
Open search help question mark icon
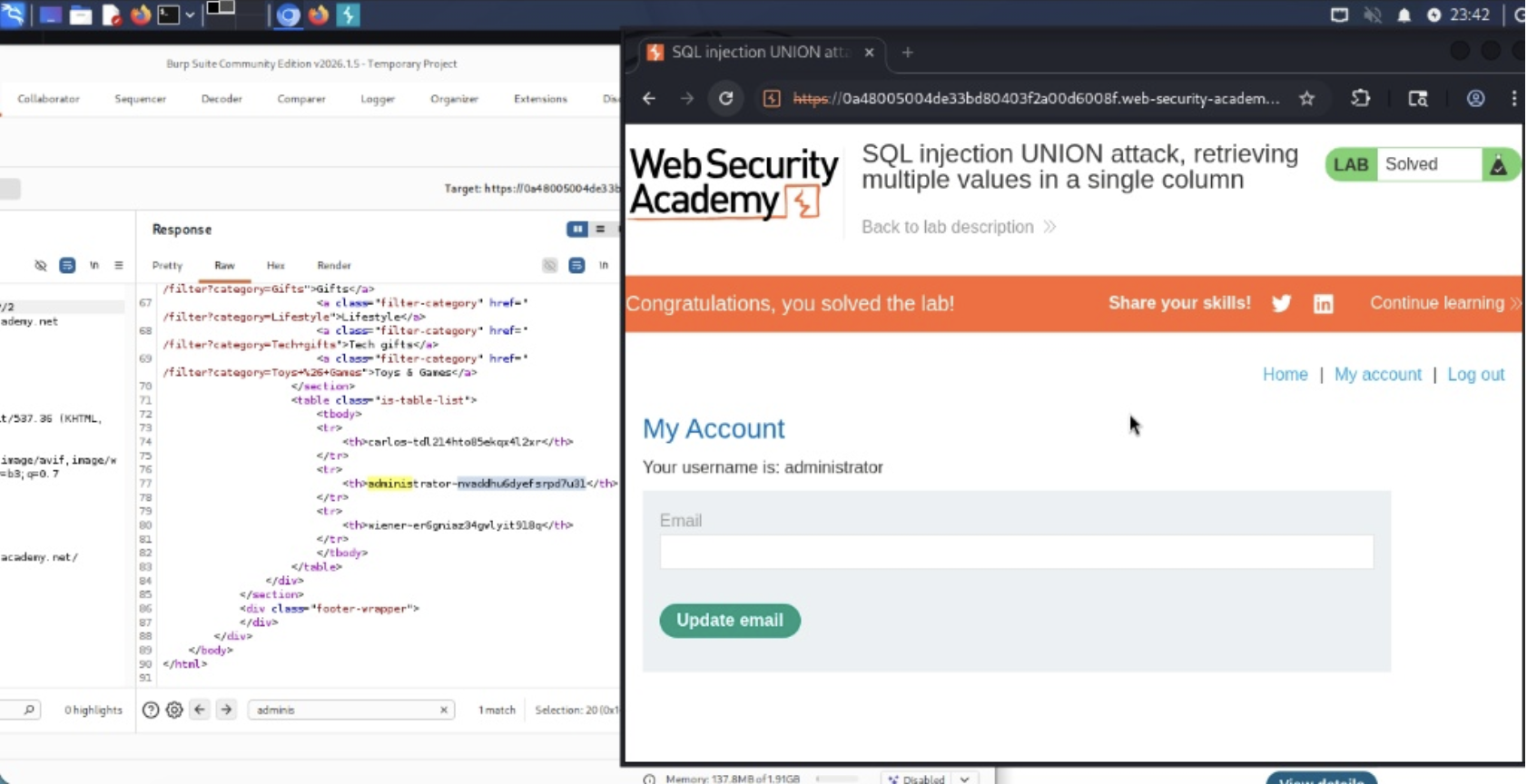(151, 710)
